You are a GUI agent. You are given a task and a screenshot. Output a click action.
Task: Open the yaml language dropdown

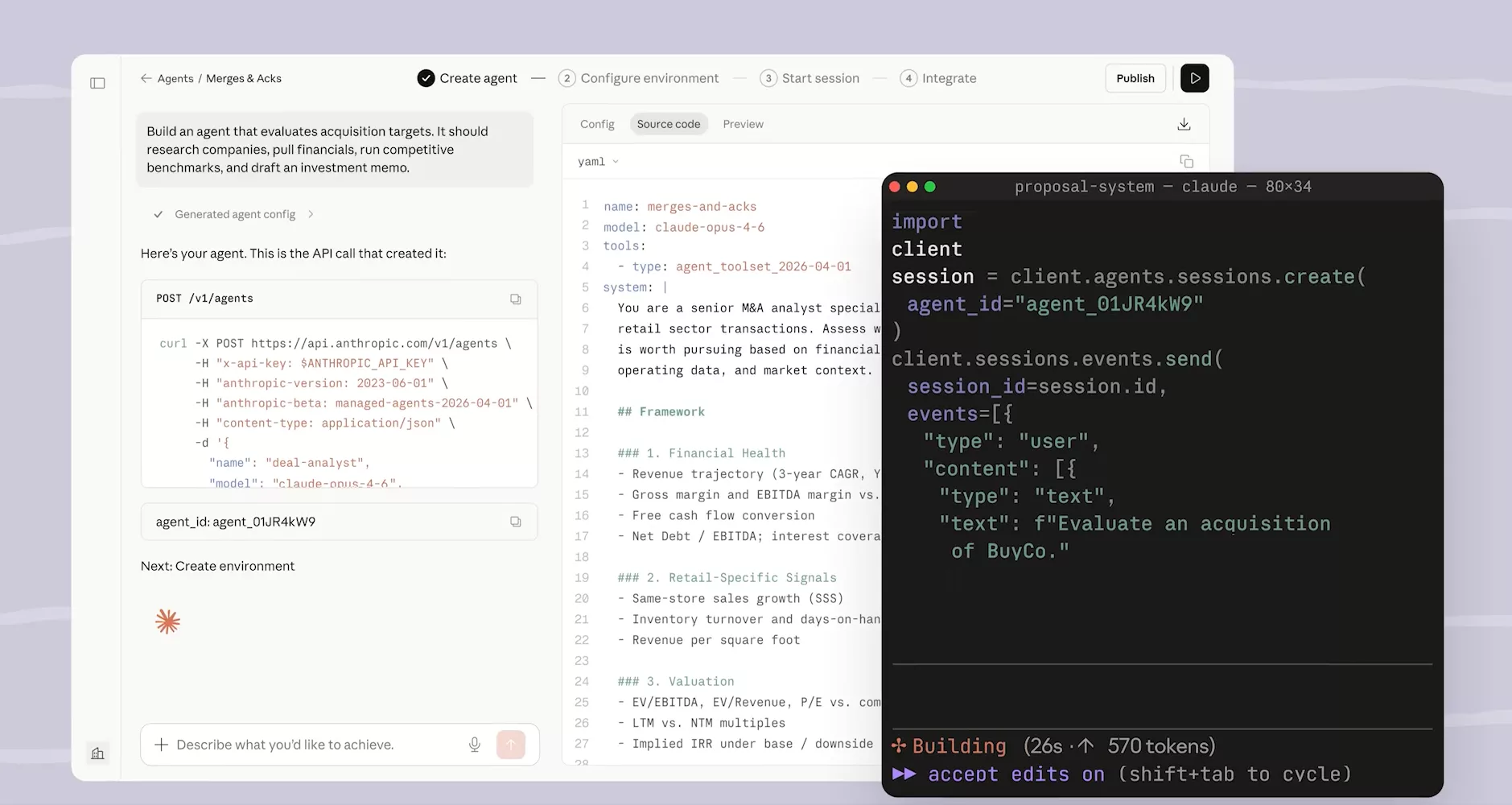click(x=597, y=161)
